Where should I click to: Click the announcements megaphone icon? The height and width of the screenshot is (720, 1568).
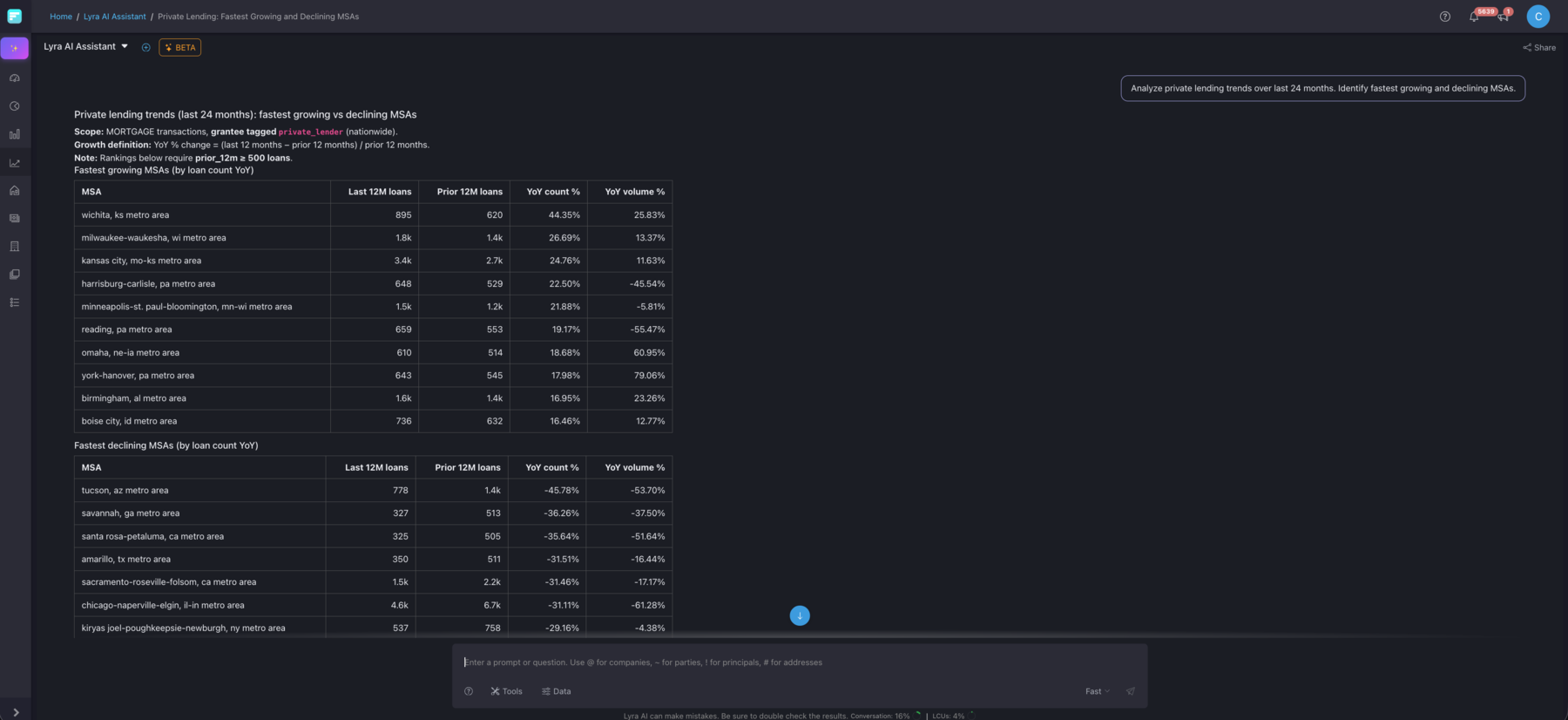coord(1503,17)
